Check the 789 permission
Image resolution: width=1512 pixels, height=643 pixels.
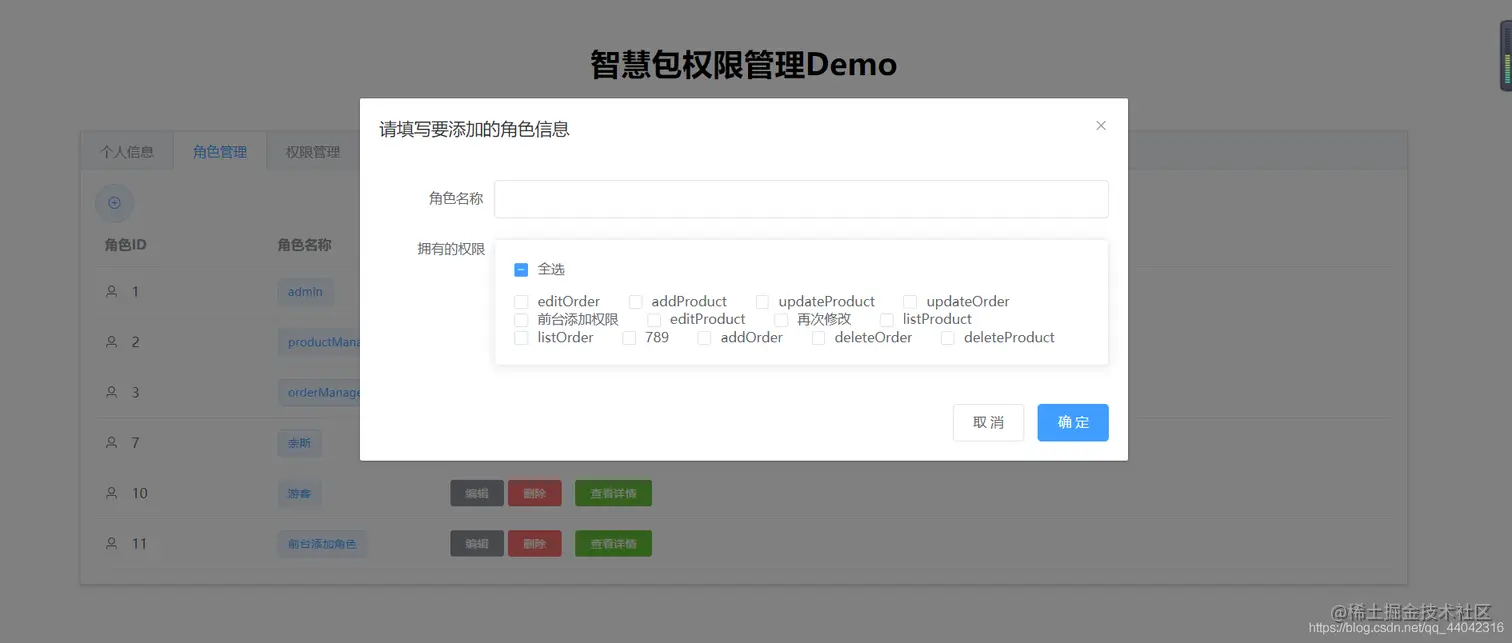coord(629,338)
